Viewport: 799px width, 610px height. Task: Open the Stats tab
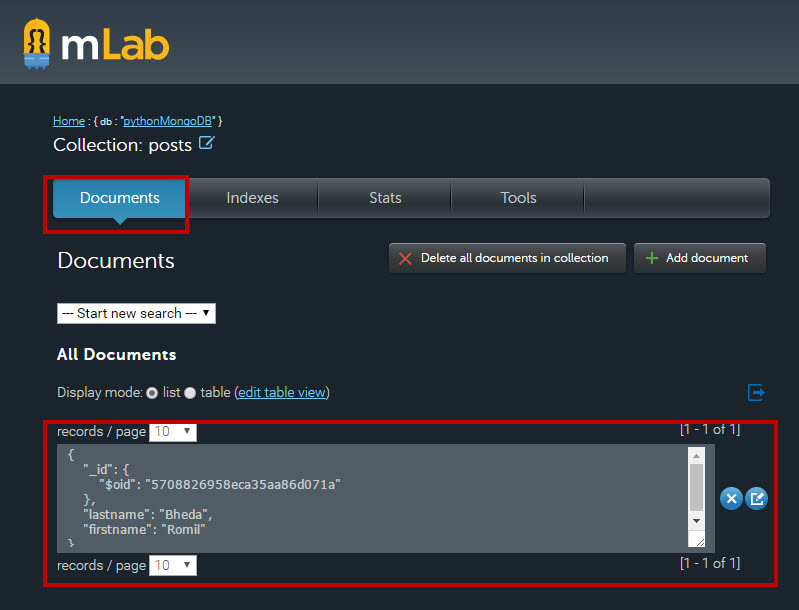[x=385, y=198]
